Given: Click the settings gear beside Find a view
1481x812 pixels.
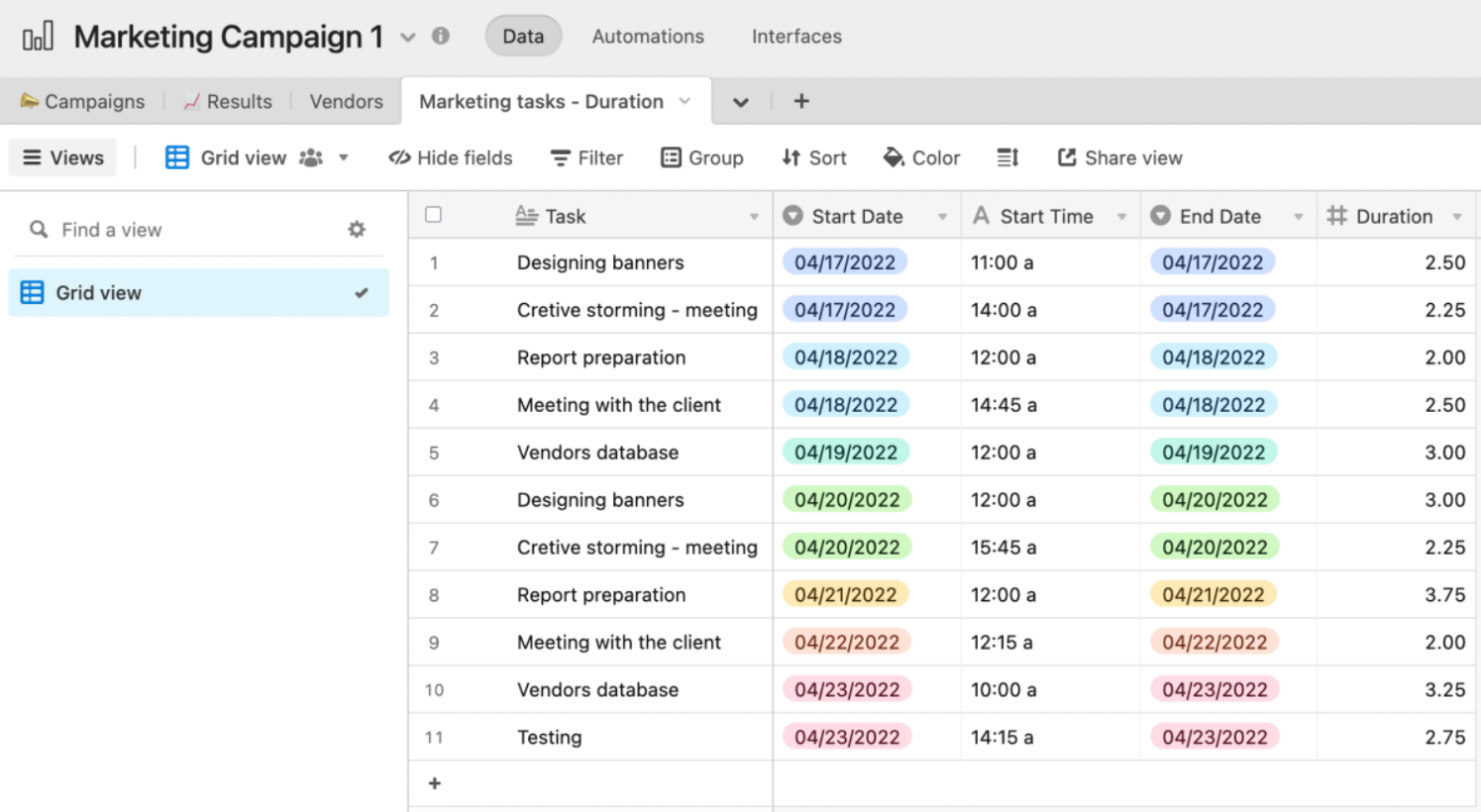Looking at the screenshot, I should click(x=357, y=229).
